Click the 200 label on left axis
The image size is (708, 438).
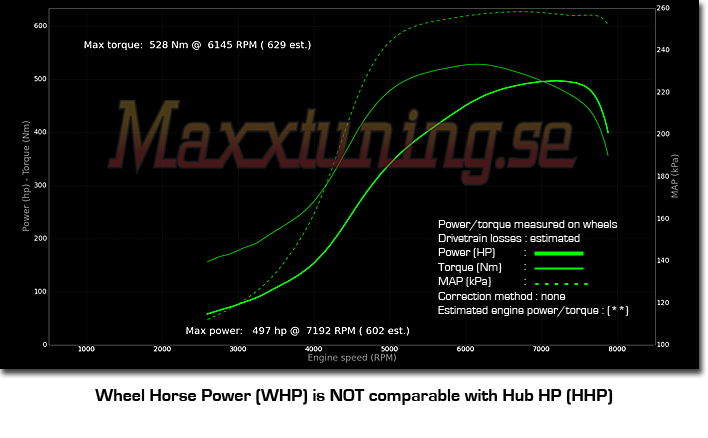tap(40, 238)
